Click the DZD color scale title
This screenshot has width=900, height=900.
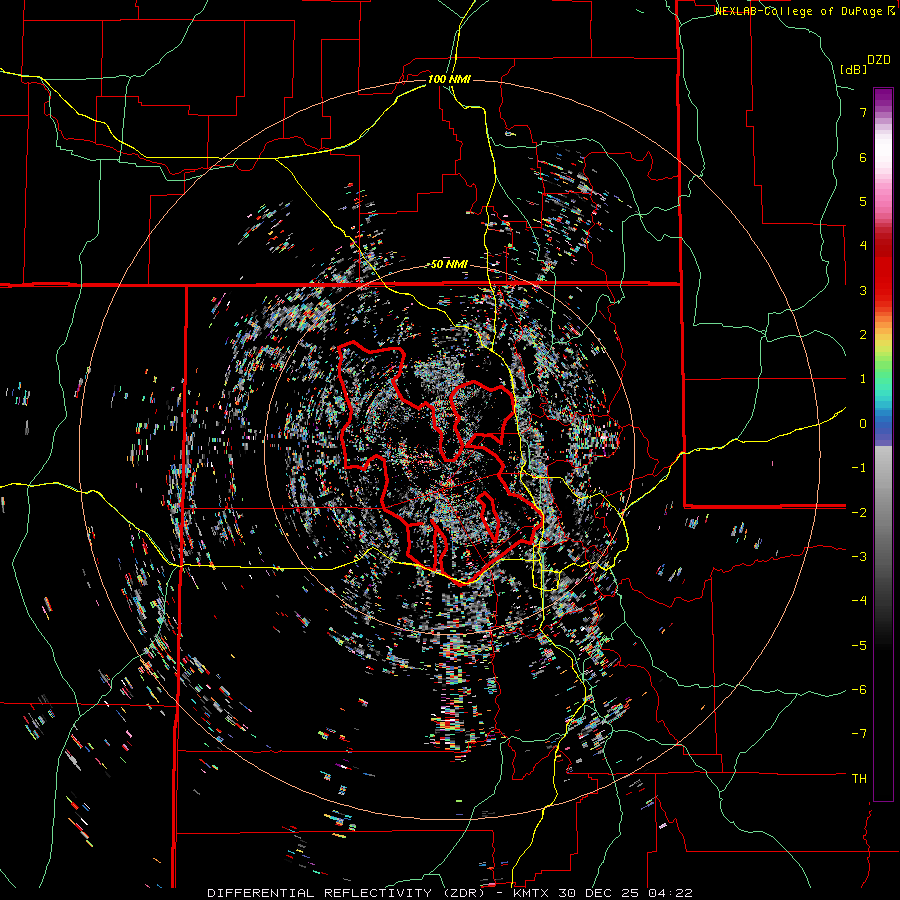(x=878, y=60)
